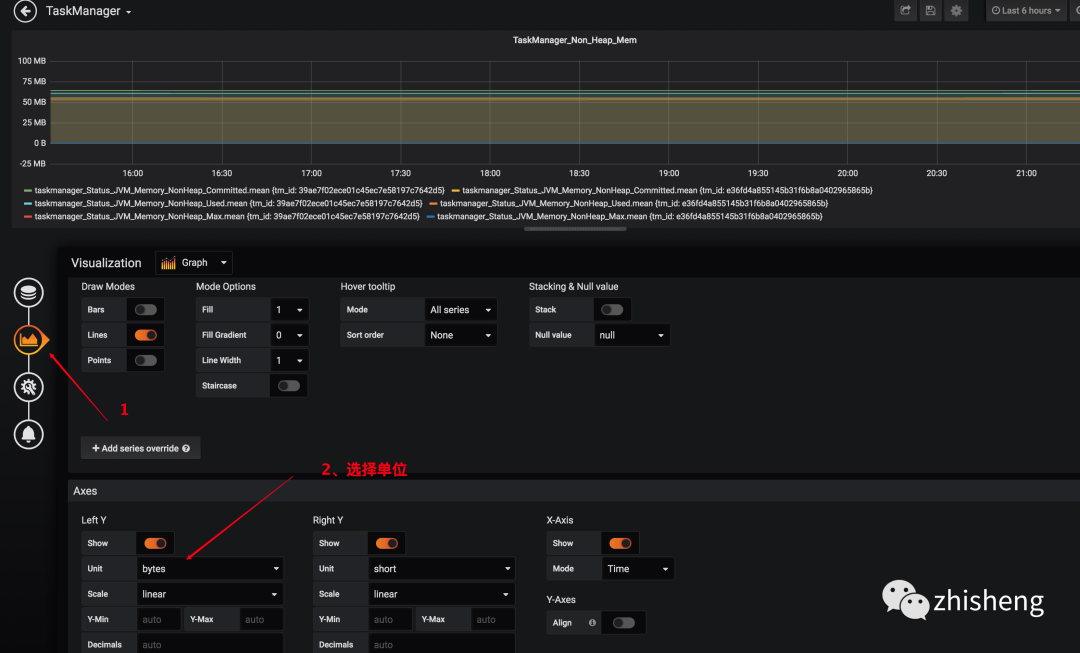Image resolution: width=1080 pixels, height=653 pixels.
Task: Click the share dashboard icon
Action: 905,10
